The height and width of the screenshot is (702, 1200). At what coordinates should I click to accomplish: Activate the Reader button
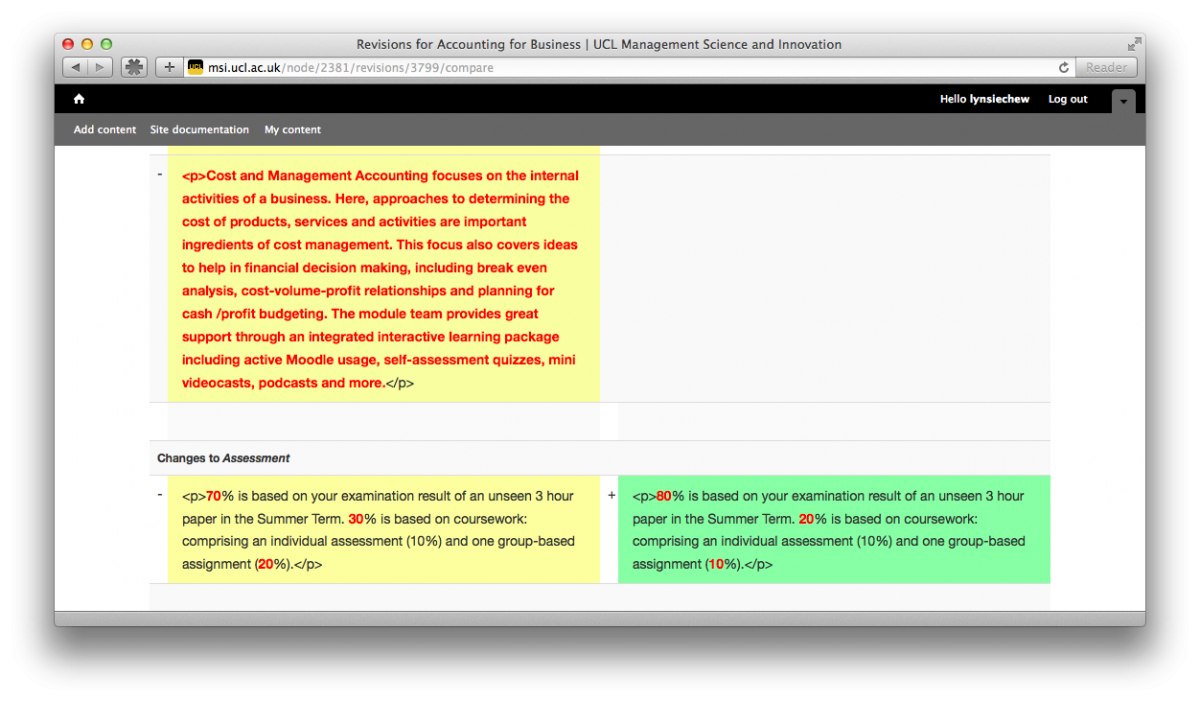click(x=1106, y=67)
